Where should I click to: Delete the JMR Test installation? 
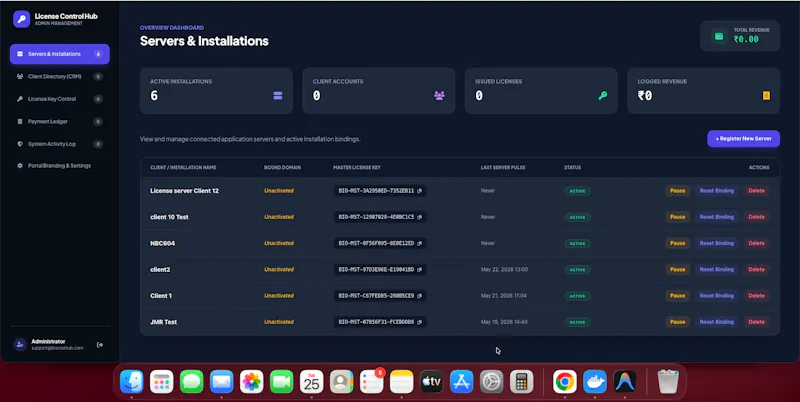click(x=756, y=322)
